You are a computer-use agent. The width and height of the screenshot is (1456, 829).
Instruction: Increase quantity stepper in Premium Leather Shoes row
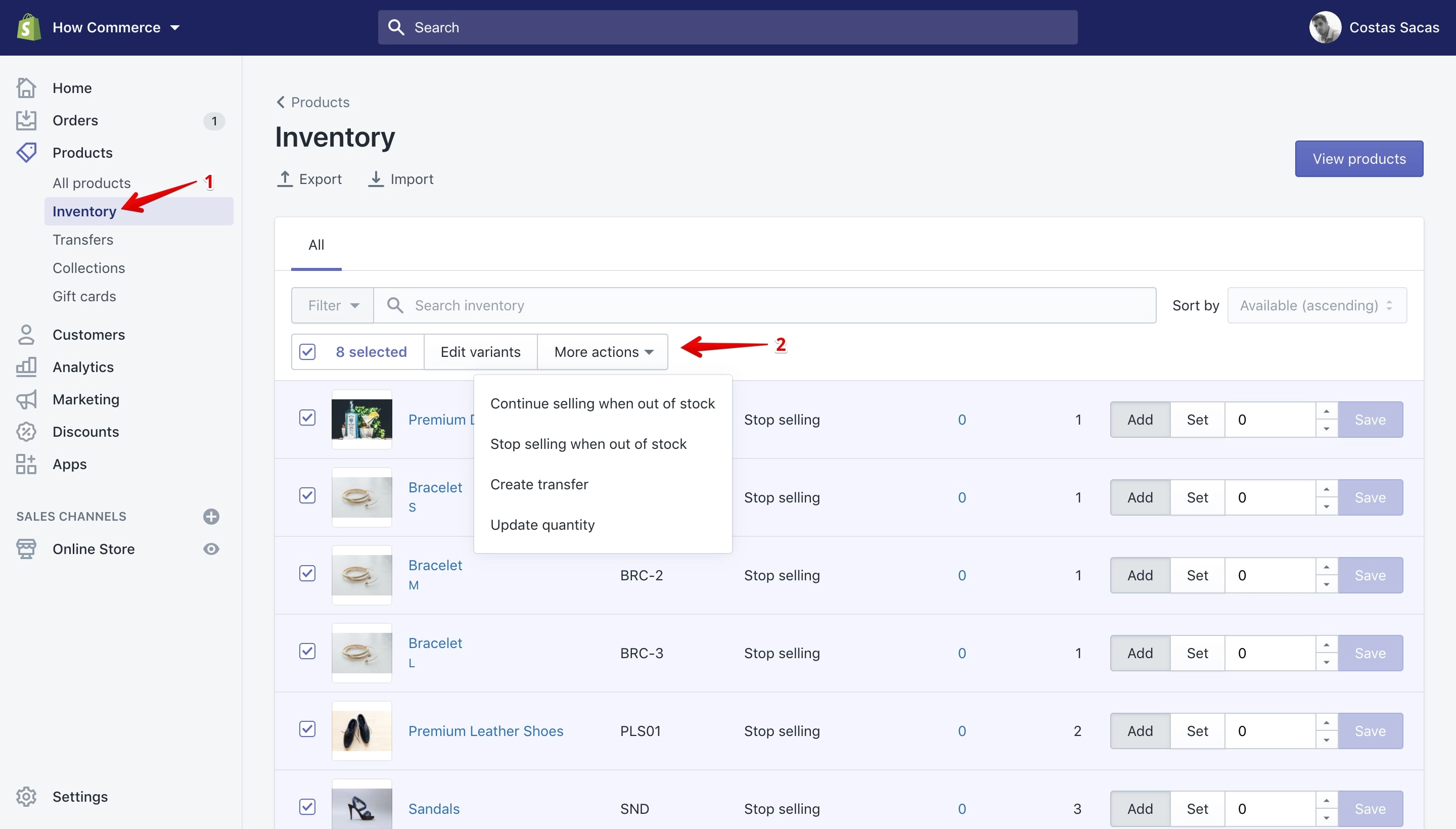(x=1326, y=723)
